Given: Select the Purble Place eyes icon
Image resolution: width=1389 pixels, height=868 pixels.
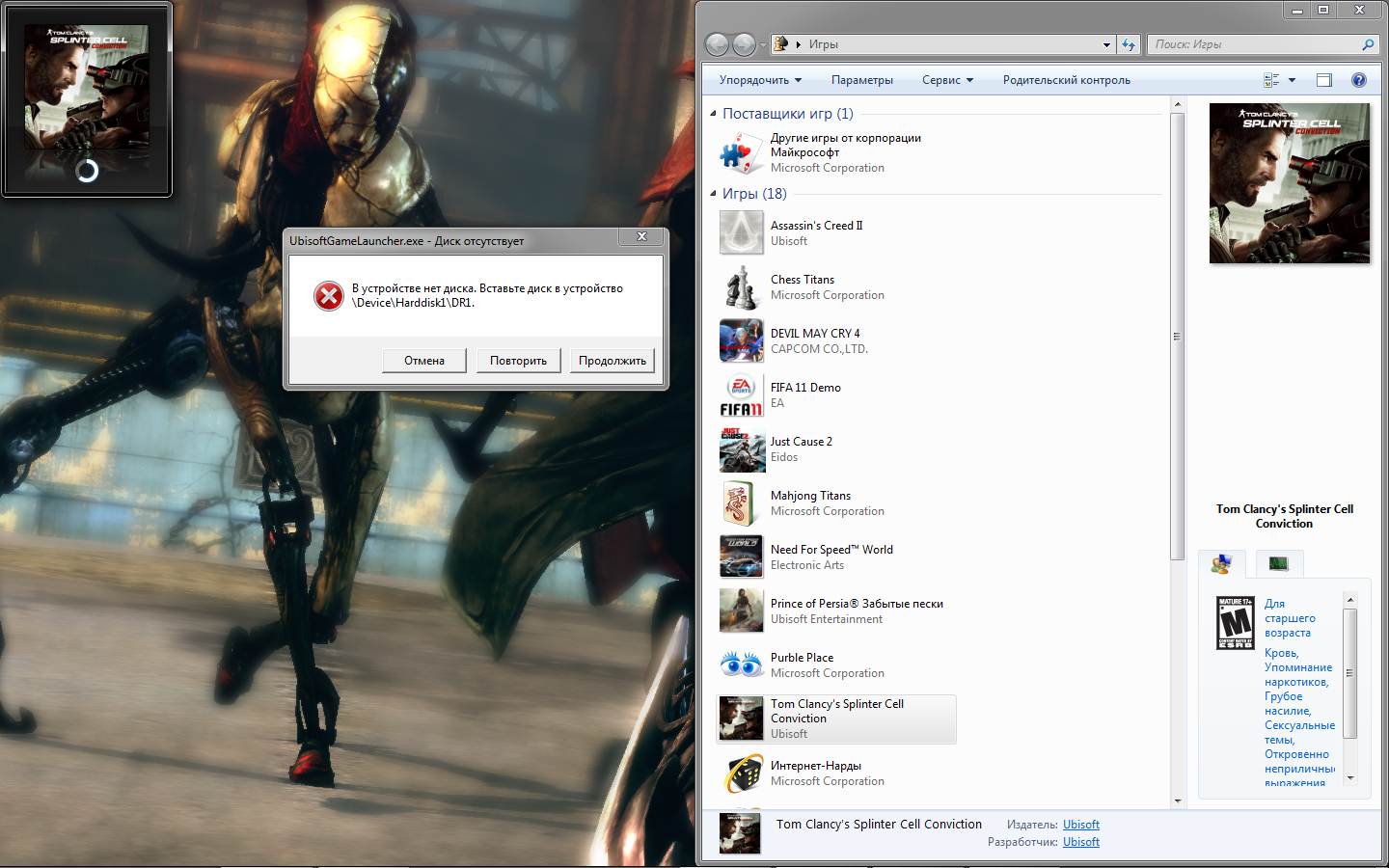Looking at the screenshot, I should click(x=742, y=665).
